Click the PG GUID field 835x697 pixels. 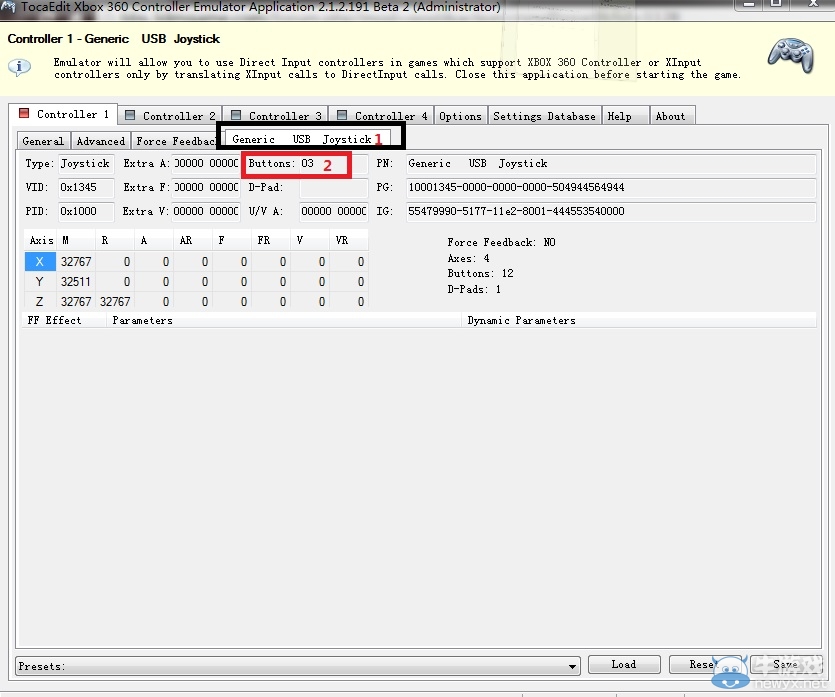click(611, 187)
